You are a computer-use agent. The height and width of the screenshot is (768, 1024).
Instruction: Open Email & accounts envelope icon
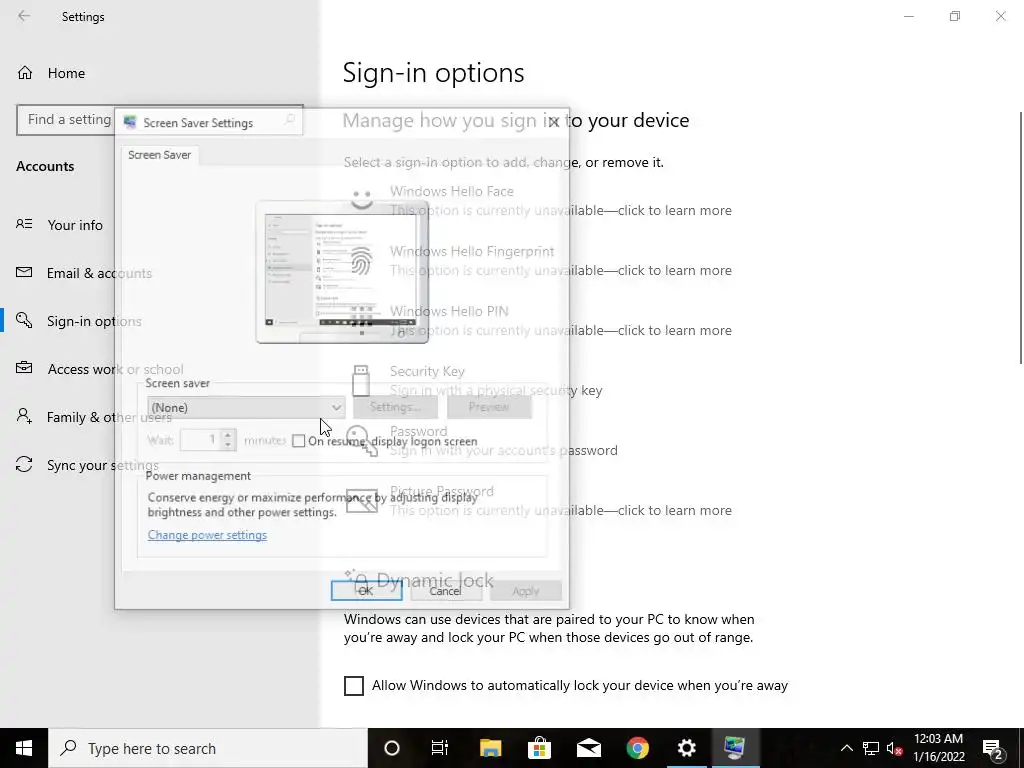tap(24, 272)
